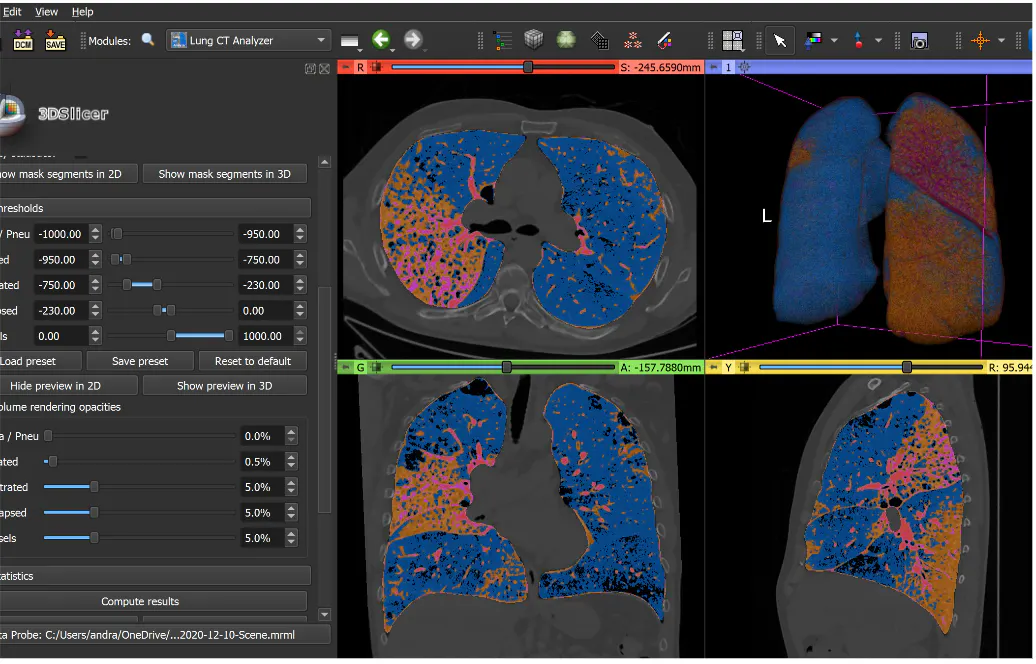The image size is (1036, 664).
Task: Collapse the Statistics section header
Action: [x=155, y=577]
